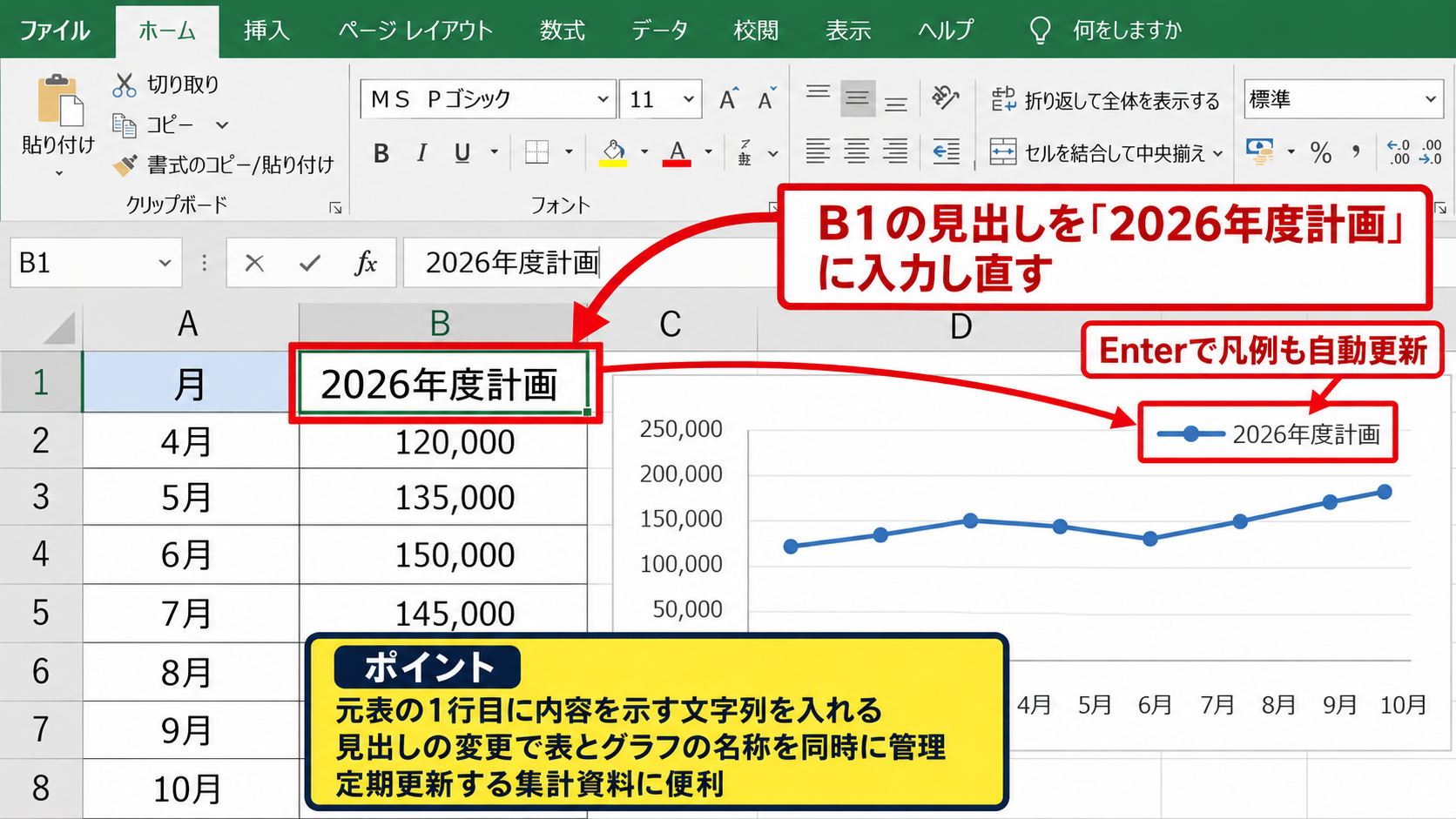Click the decrease decimal icon
This screenshot has width=1456, height=819.
click(1432, 152)
